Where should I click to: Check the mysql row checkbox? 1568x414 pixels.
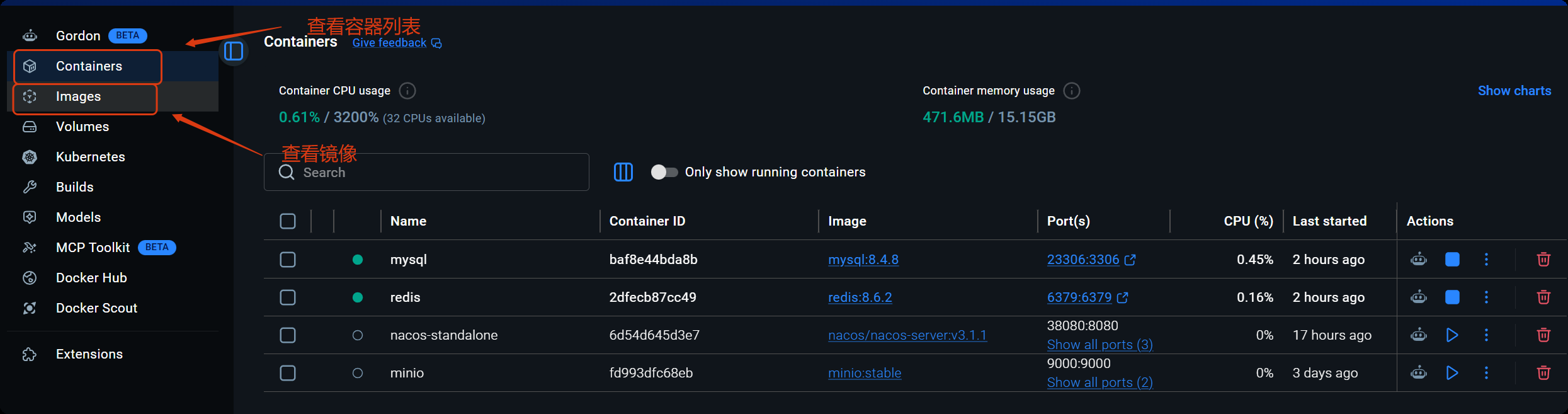click(288, 260)
